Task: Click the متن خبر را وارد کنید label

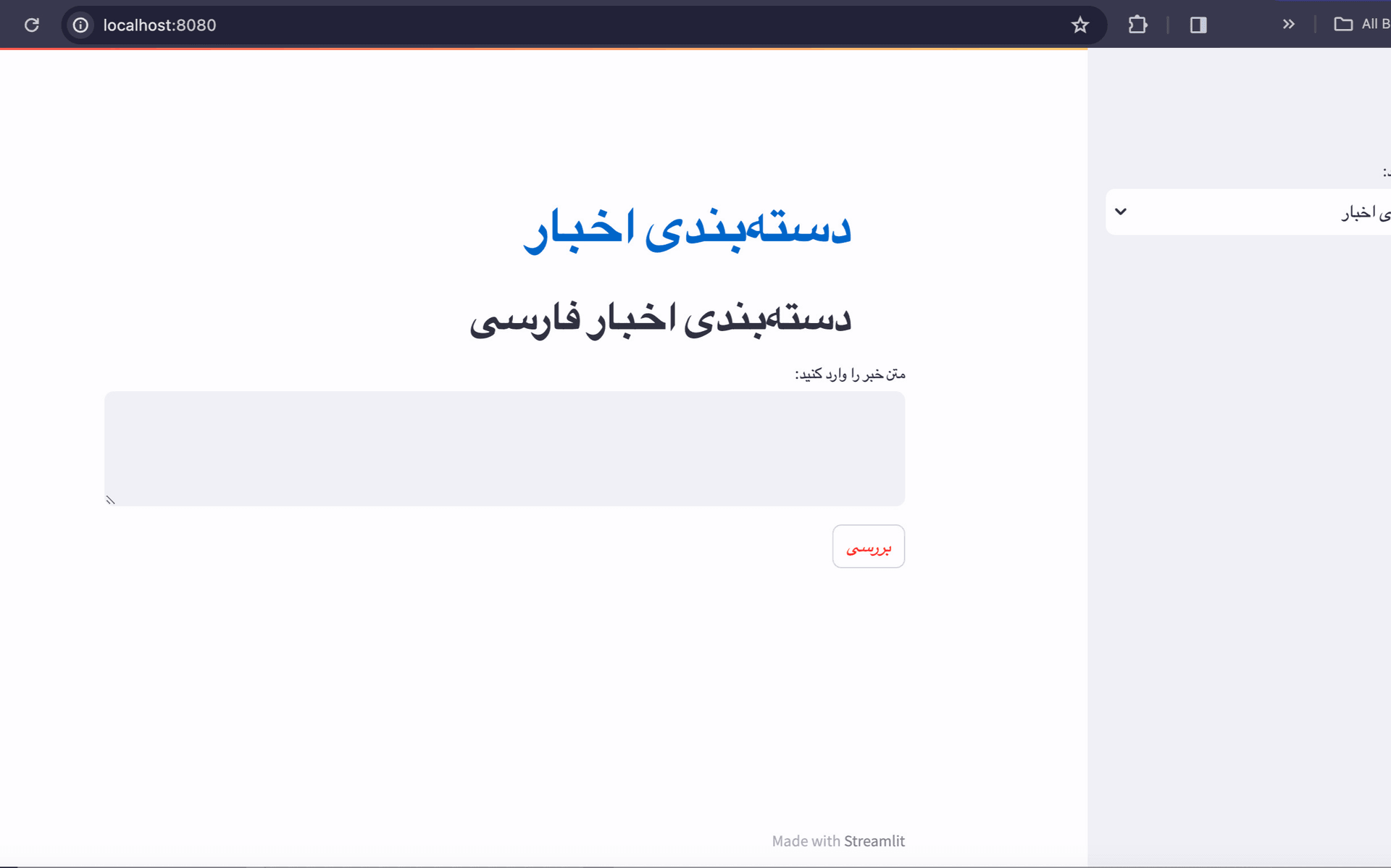Action: tap(850, 374)
